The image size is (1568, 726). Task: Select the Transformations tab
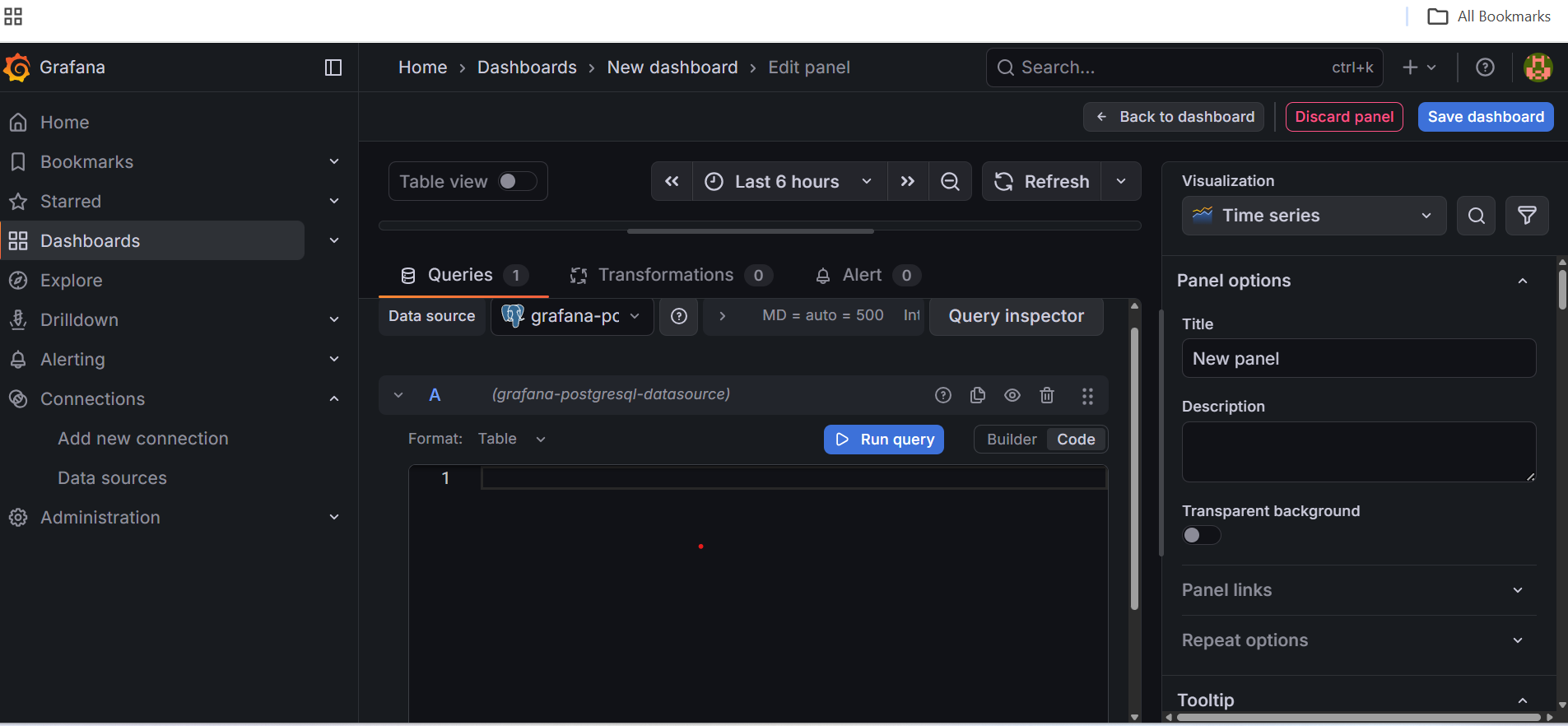(671, 276)
